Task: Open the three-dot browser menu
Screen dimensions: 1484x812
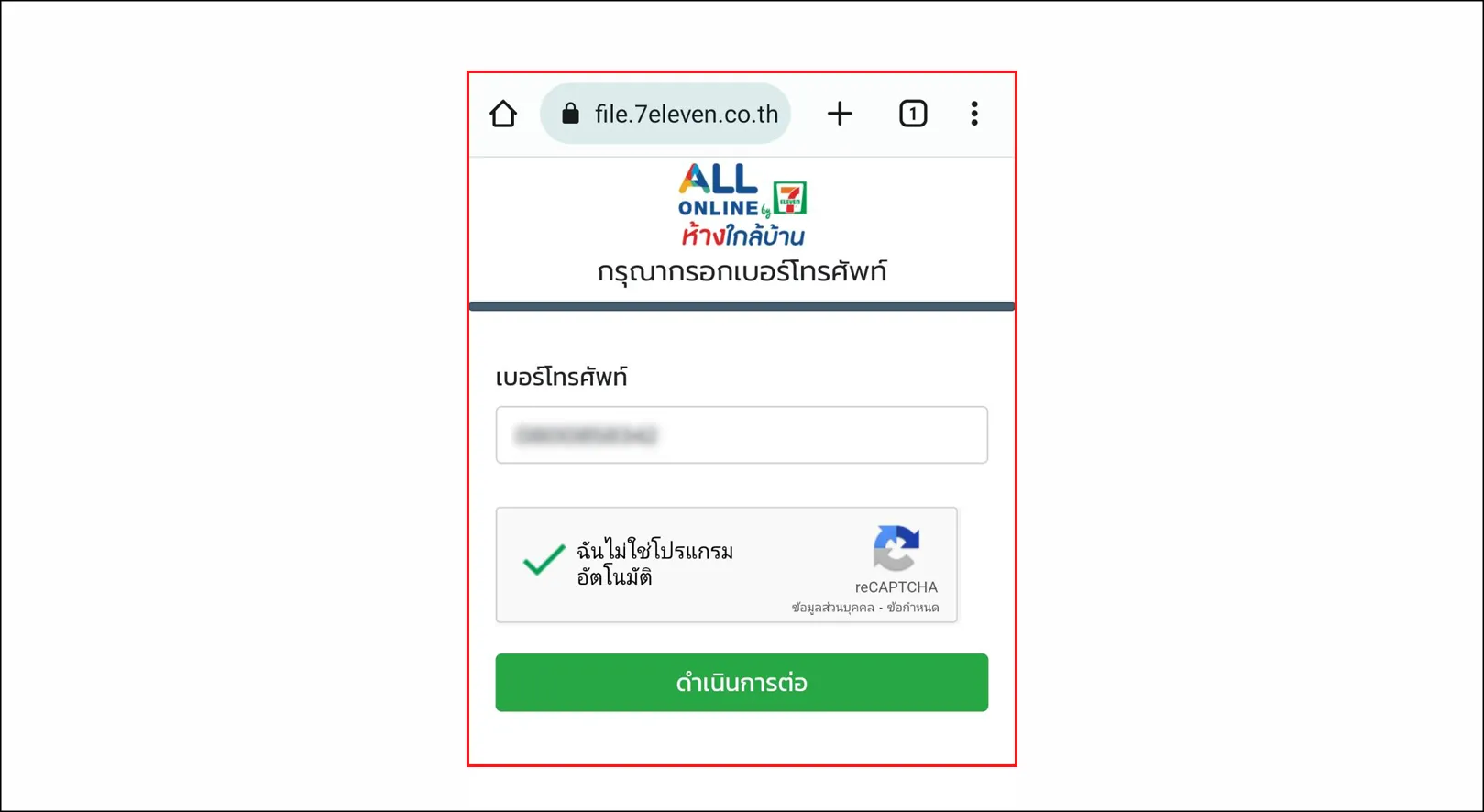Action: [x=974, y=114]
